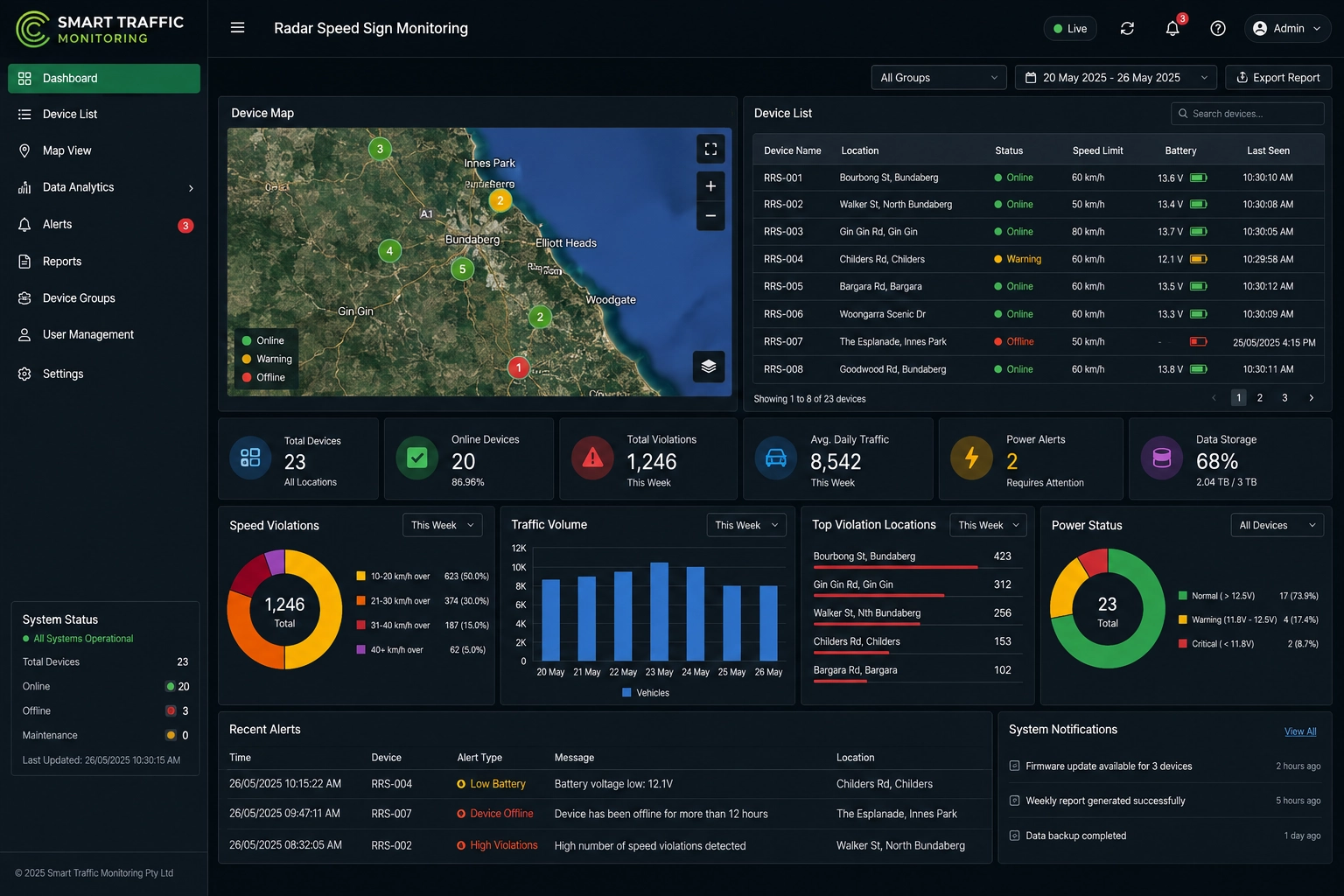Viewport: 1344px width, 896px height.
Task: Go to page 2 of device list
Action: point(1260,398)
